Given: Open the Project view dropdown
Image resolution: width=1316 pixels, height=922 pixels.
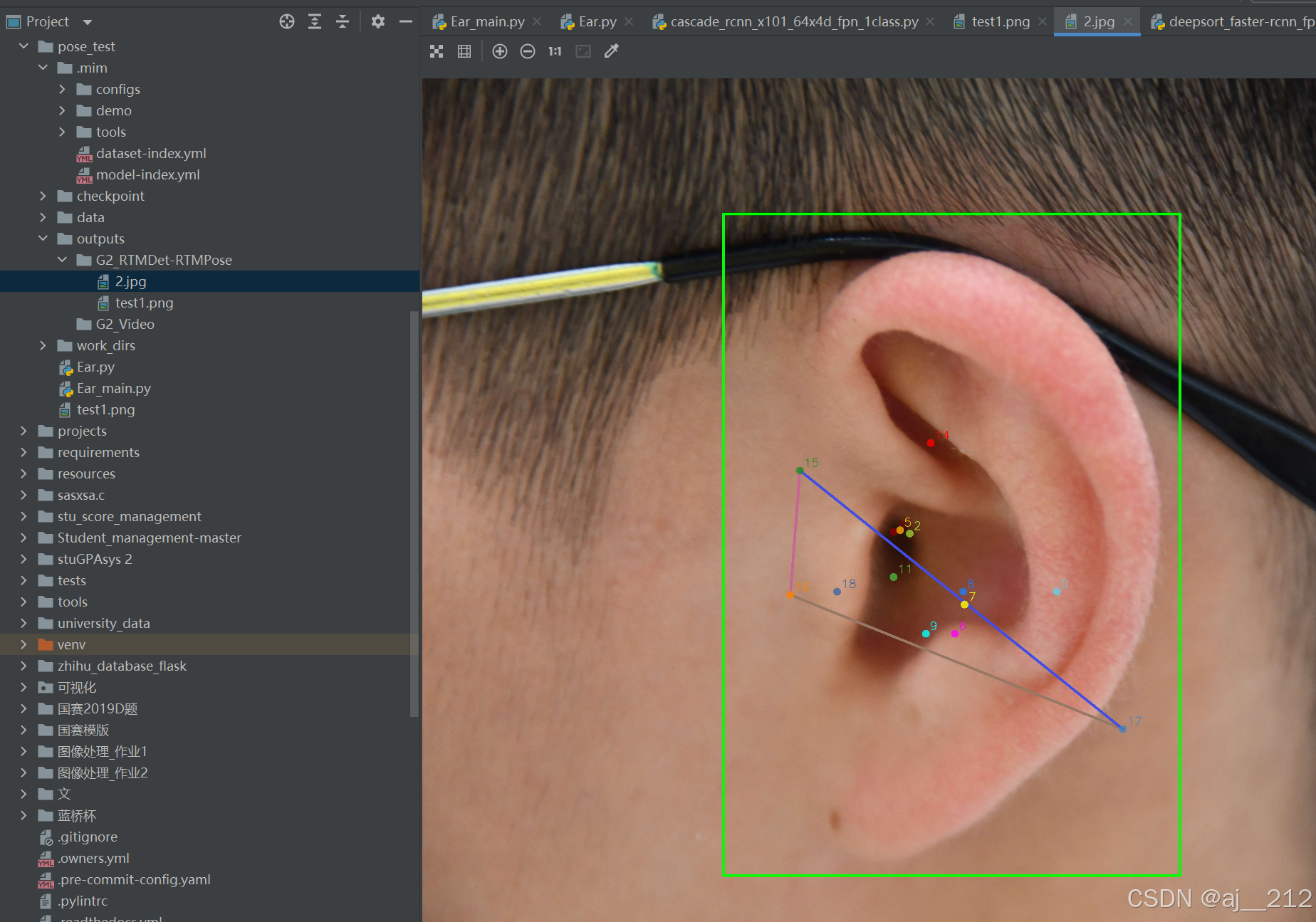Looking at the screenshot, I should (88, 22).
